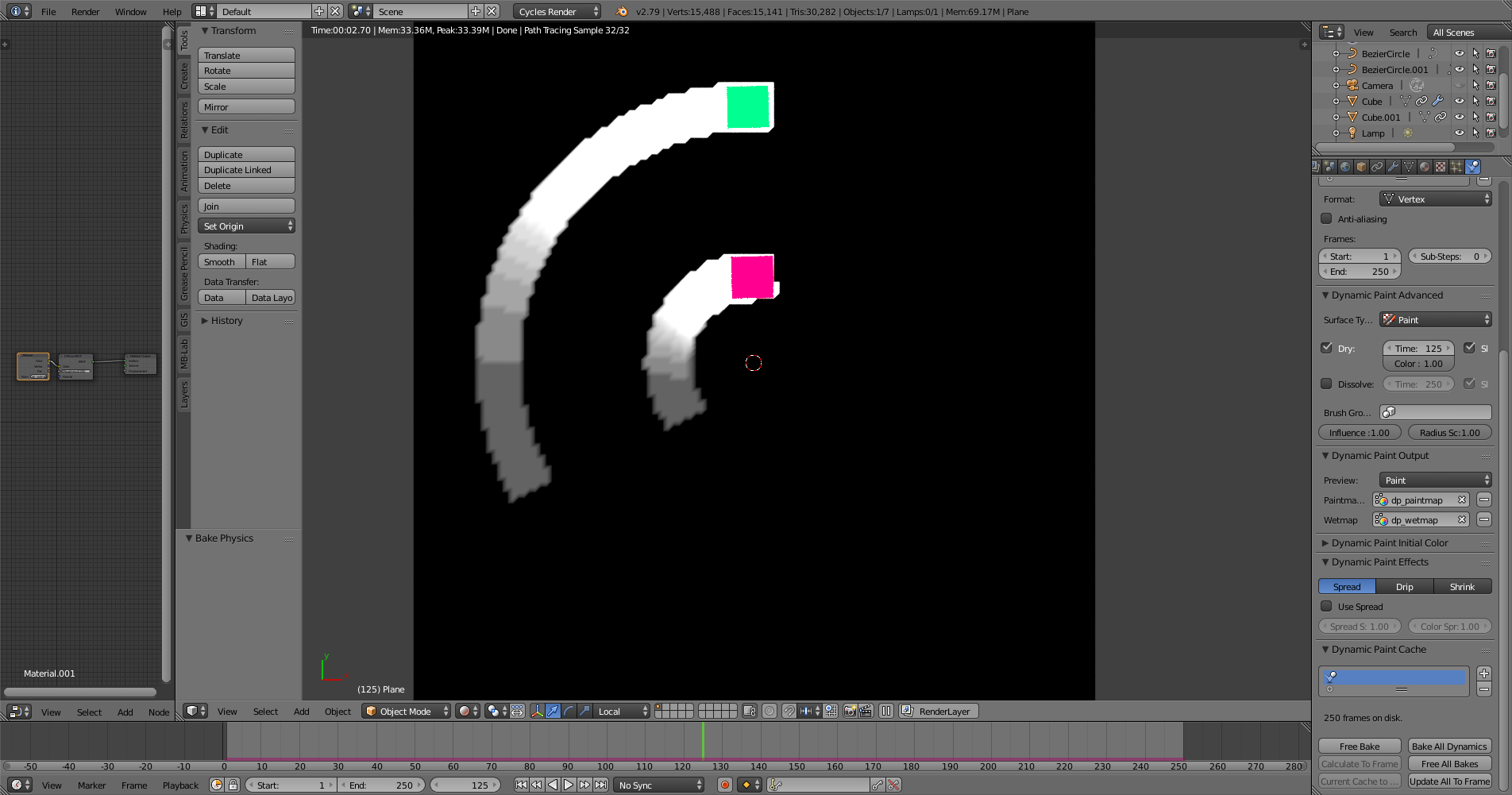Select the Object Data (mesh triangle) properties tab
The height and width of the screenshot is (795, 1512).
click(x=1409, y=166)
